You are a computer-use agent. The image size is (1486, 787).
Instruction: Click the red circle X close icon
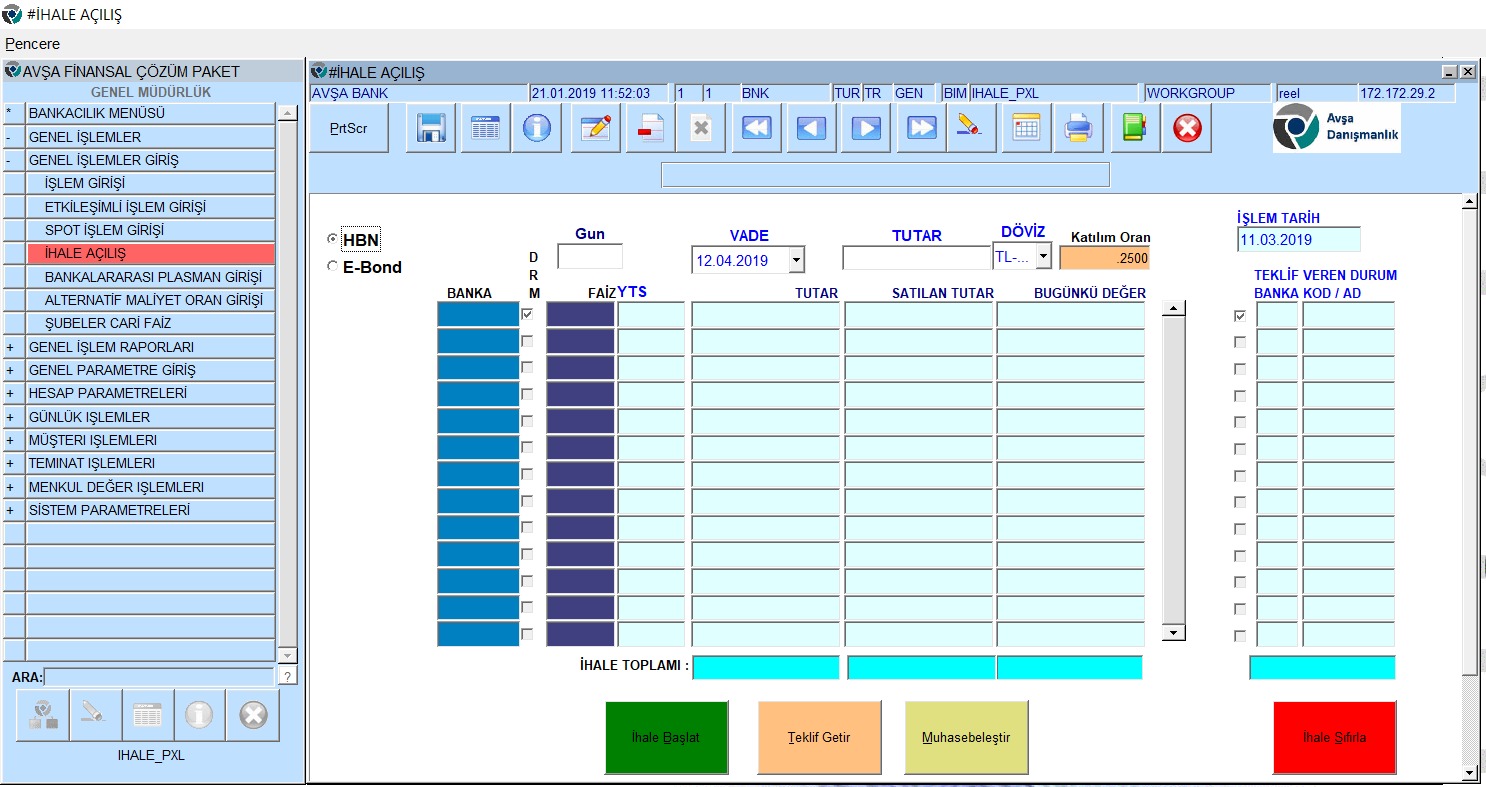pyautogui.click(x=1187, y=128)
